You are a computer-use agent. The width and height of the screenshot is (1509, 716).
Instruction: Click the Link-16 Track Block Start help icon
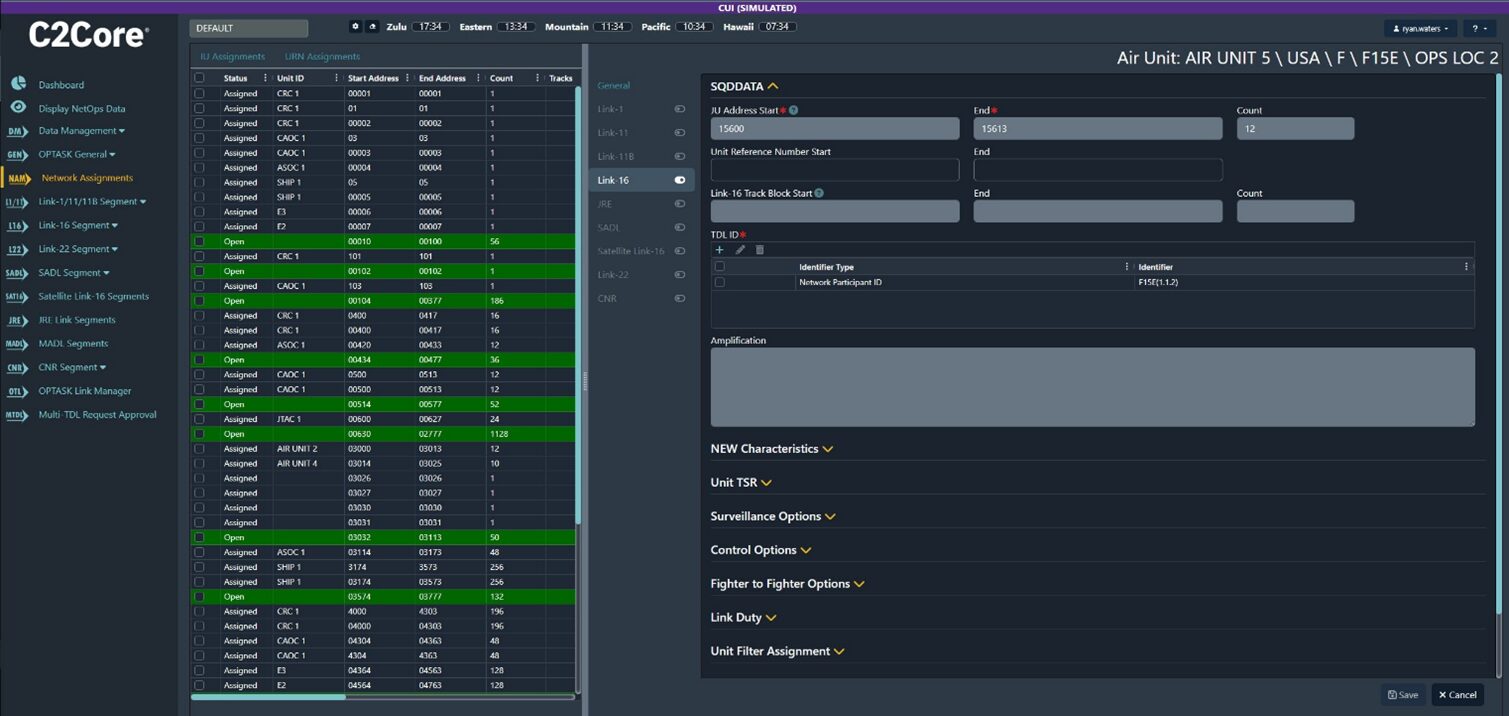(819, 193)
